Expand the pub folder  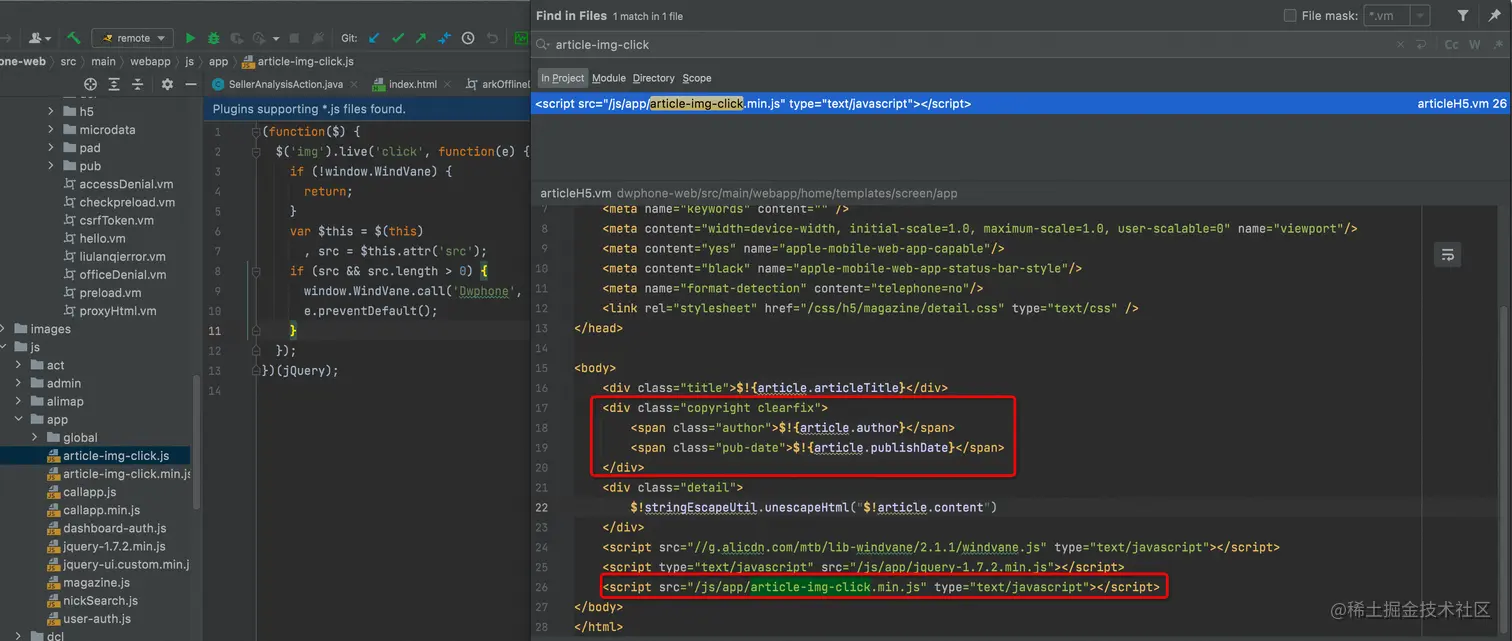(51, 166)
